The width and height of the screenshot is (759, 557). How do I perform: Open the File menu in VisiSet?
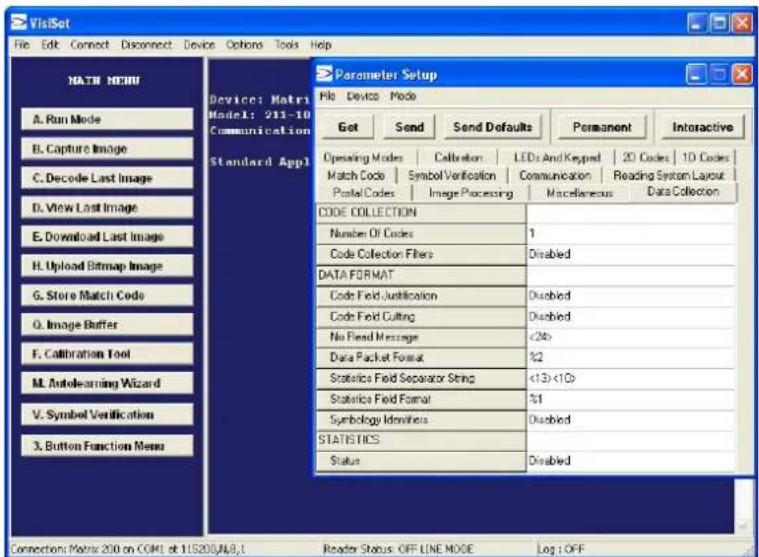[x=22, y=45]
